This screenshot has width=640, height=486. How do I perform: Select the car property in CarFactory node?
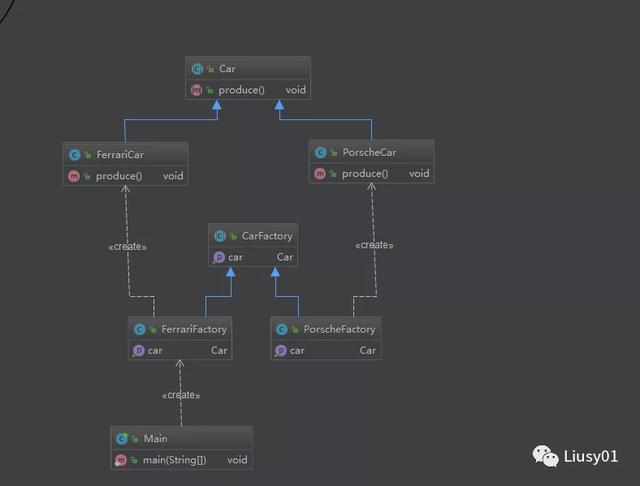pyautogui.click(x=235, y=258)
